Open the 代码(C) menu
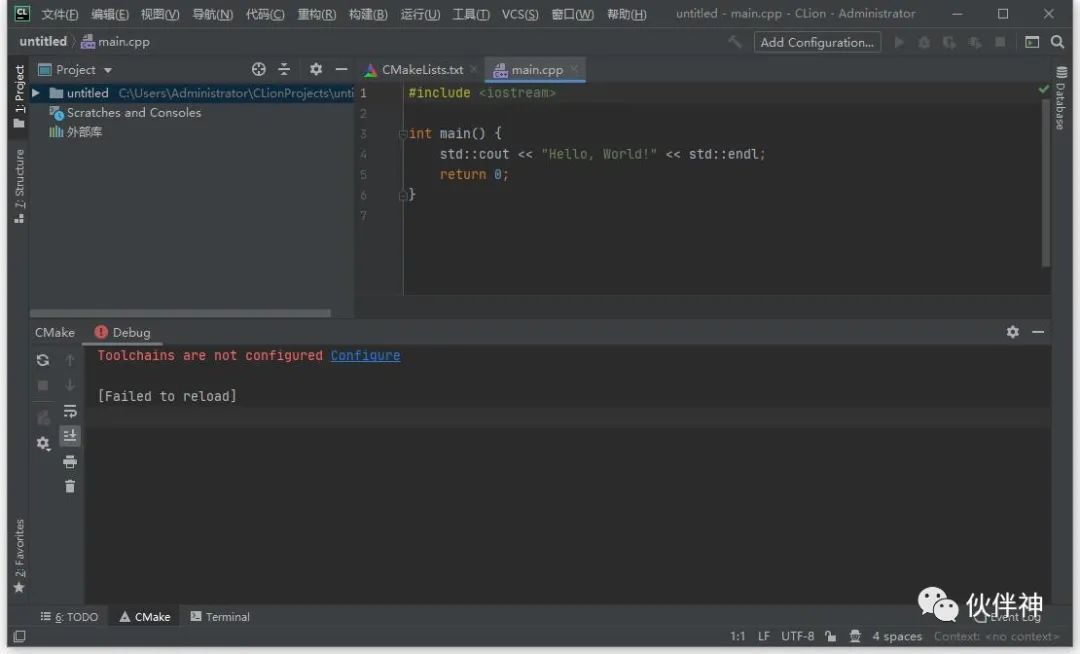This screenshot has height=654, width=1080. [265, 14]
